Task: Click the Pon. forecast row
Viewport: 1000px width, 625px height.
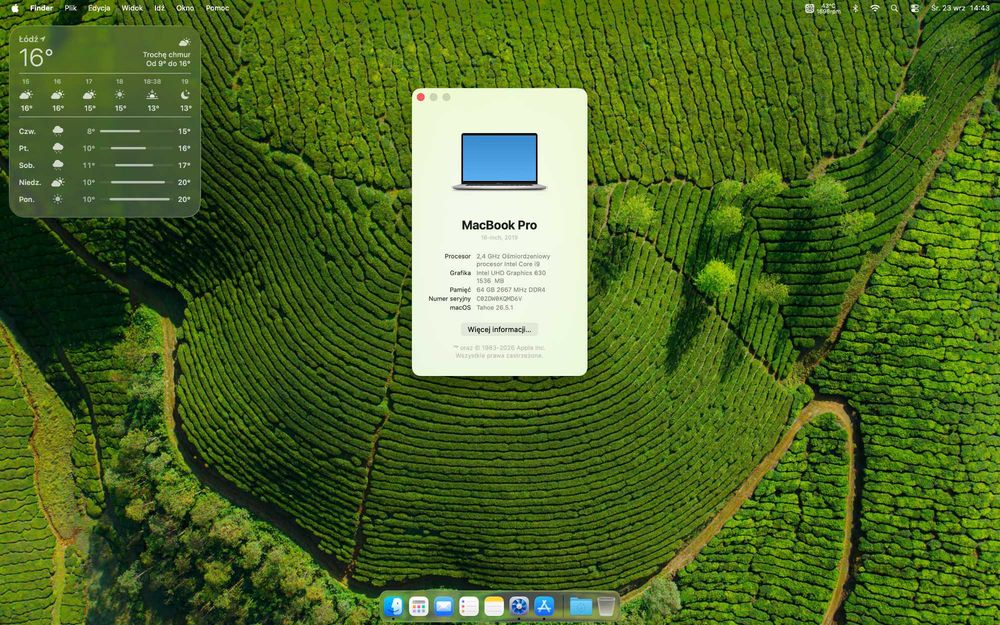Action: click(x=105, y=200)
